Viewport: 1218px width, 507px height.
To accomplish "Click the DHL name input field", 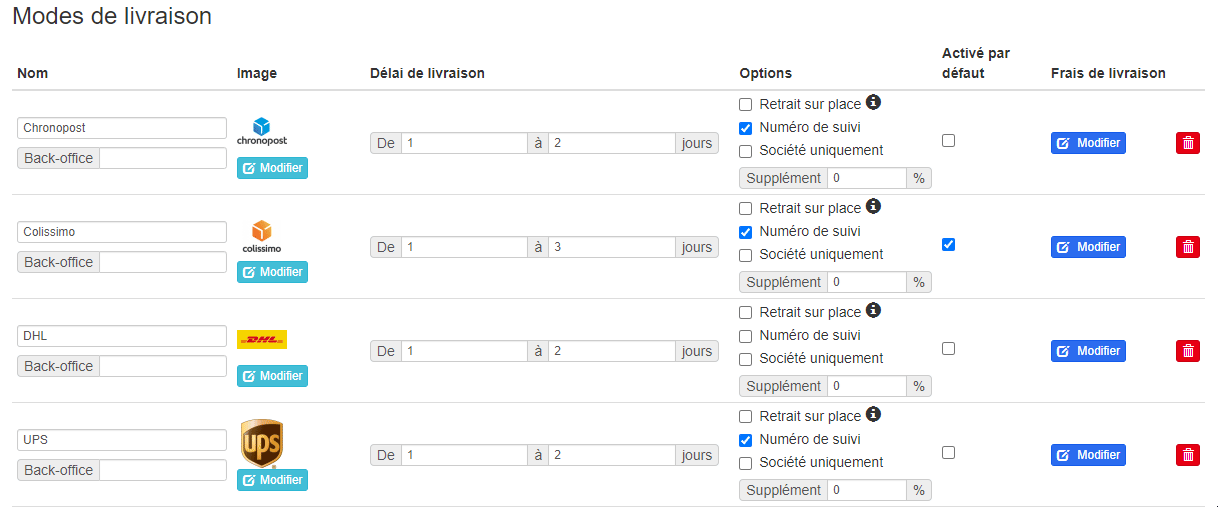I will click(122, 336).
